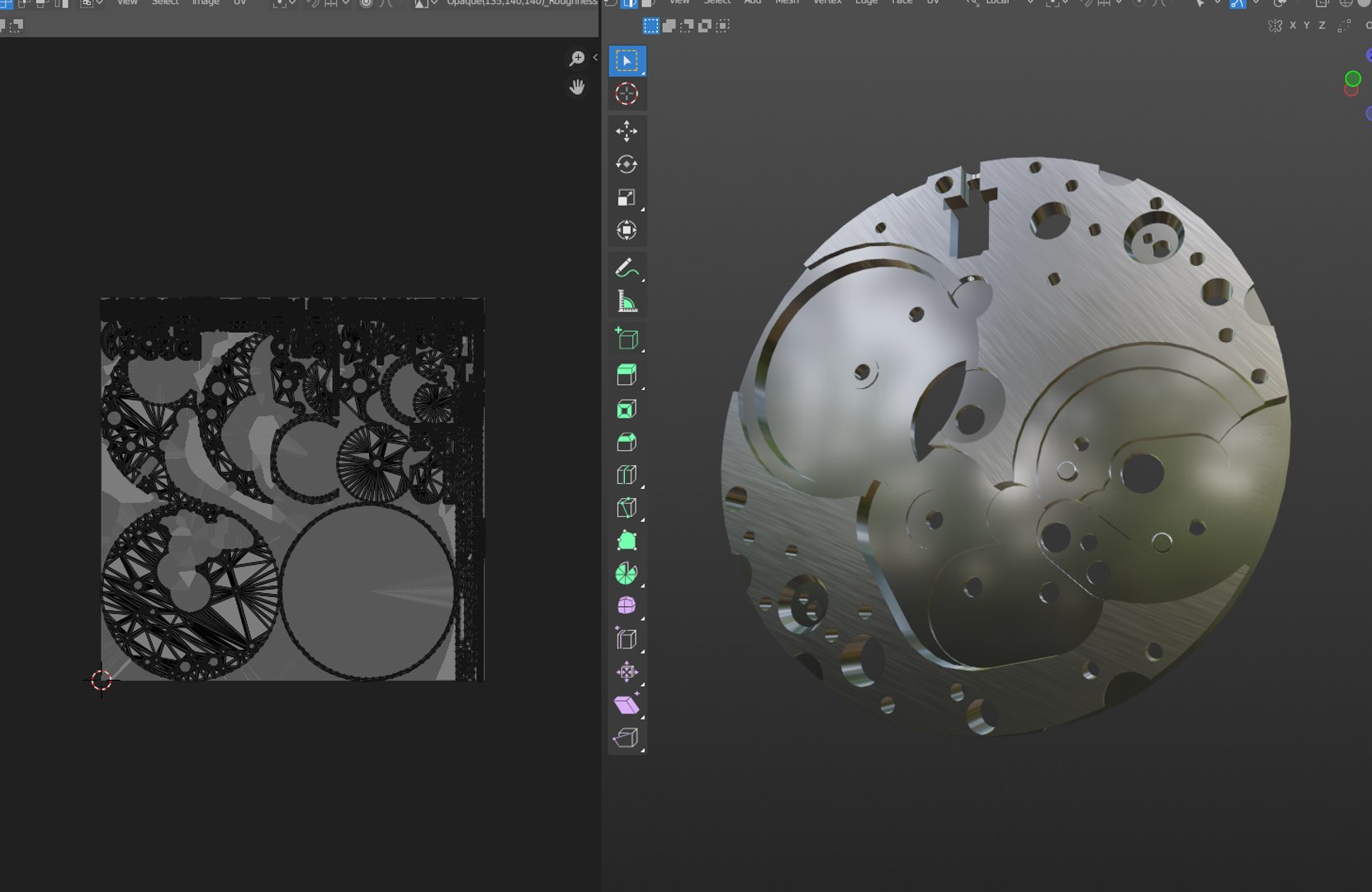Choose the Edge Slide tool
Image resolution: width=1372 pixels, height=892 pixels.
click(627, 639)
